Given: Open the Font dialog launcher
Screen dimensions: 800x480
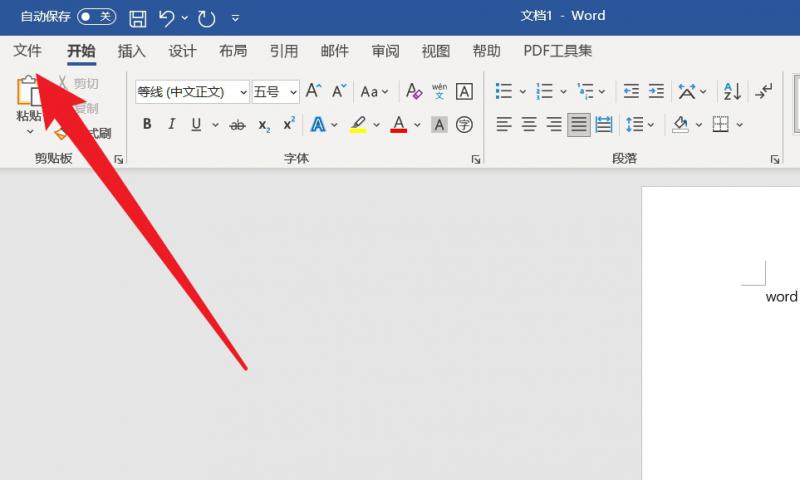Looking at the screenshot, I should [x=476, y=160].
